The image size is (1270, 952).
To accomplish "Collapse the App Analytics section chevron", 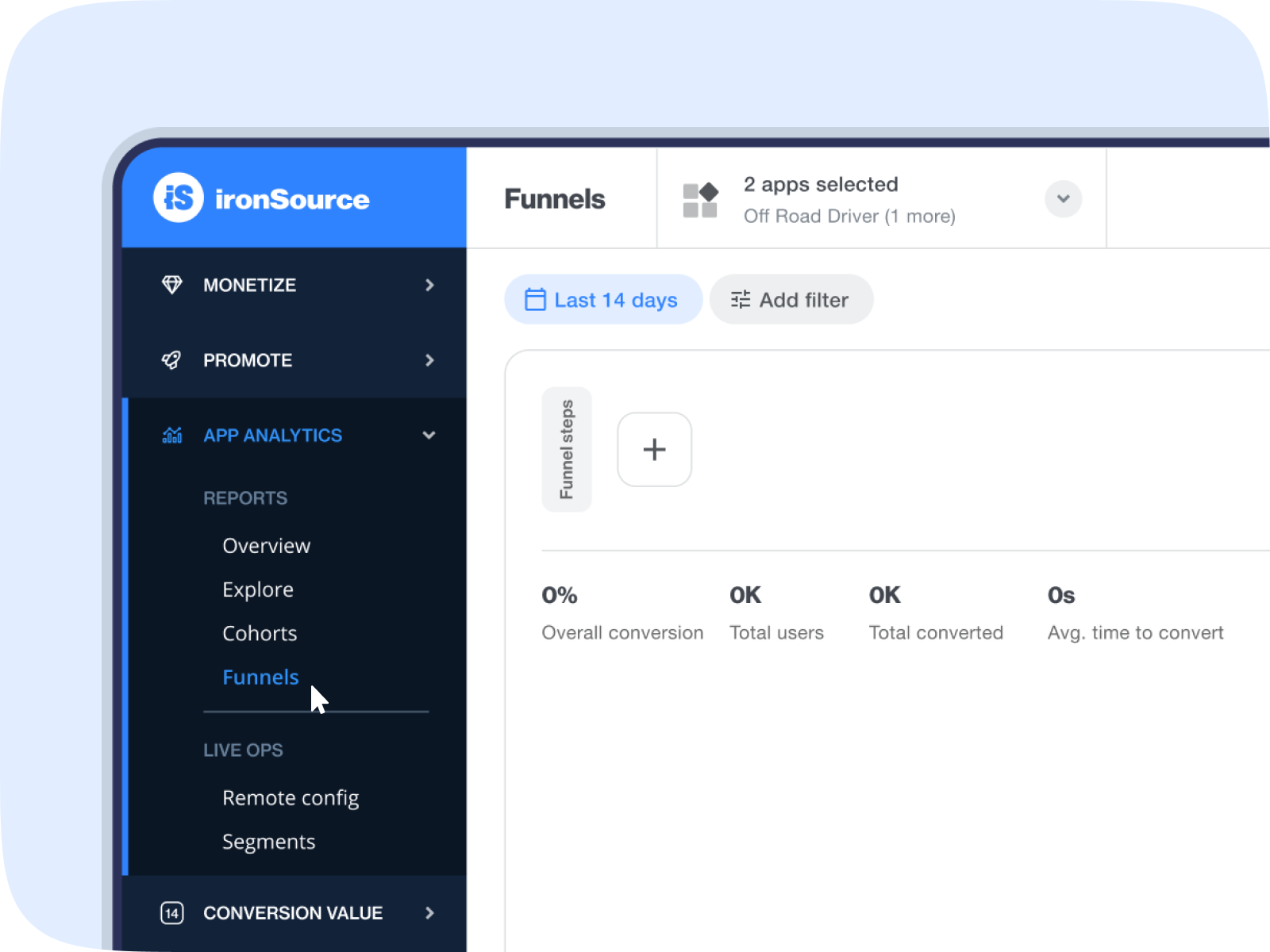I will point(429,435).
